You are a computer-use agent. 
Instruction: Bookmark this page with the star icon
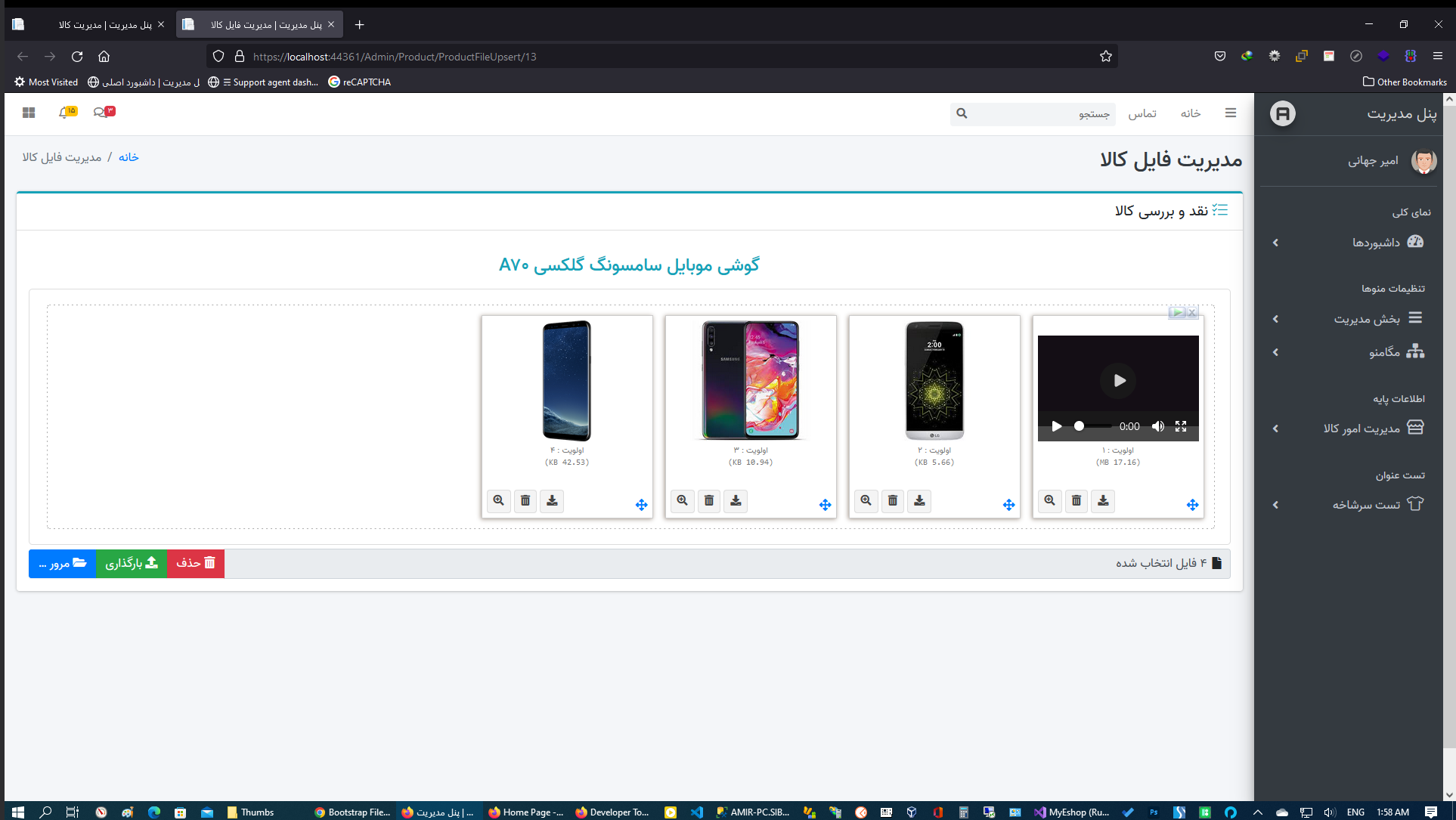click(x=1106, y=57)
